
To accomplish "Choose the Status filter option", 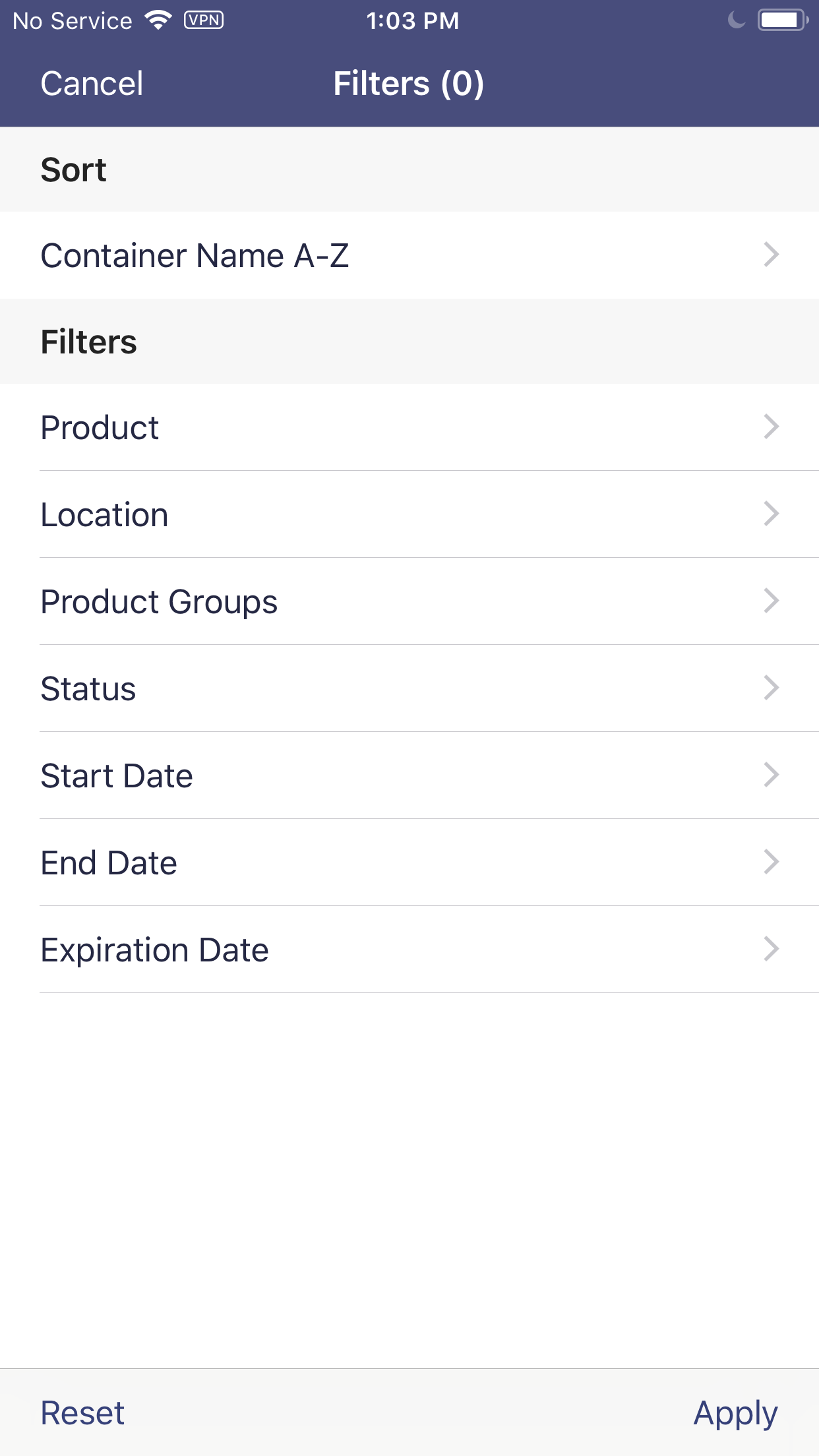I will tap(409, 688).
